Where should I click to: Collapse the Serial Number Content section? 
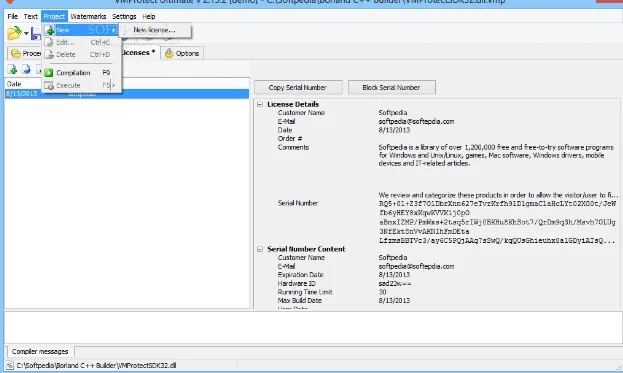[x=260, y=249]
